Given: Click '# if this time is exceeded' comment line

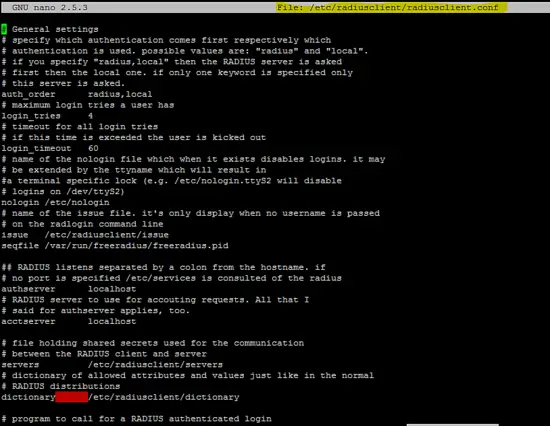Looking at the screenshot, I should click(x=134, y=138).
